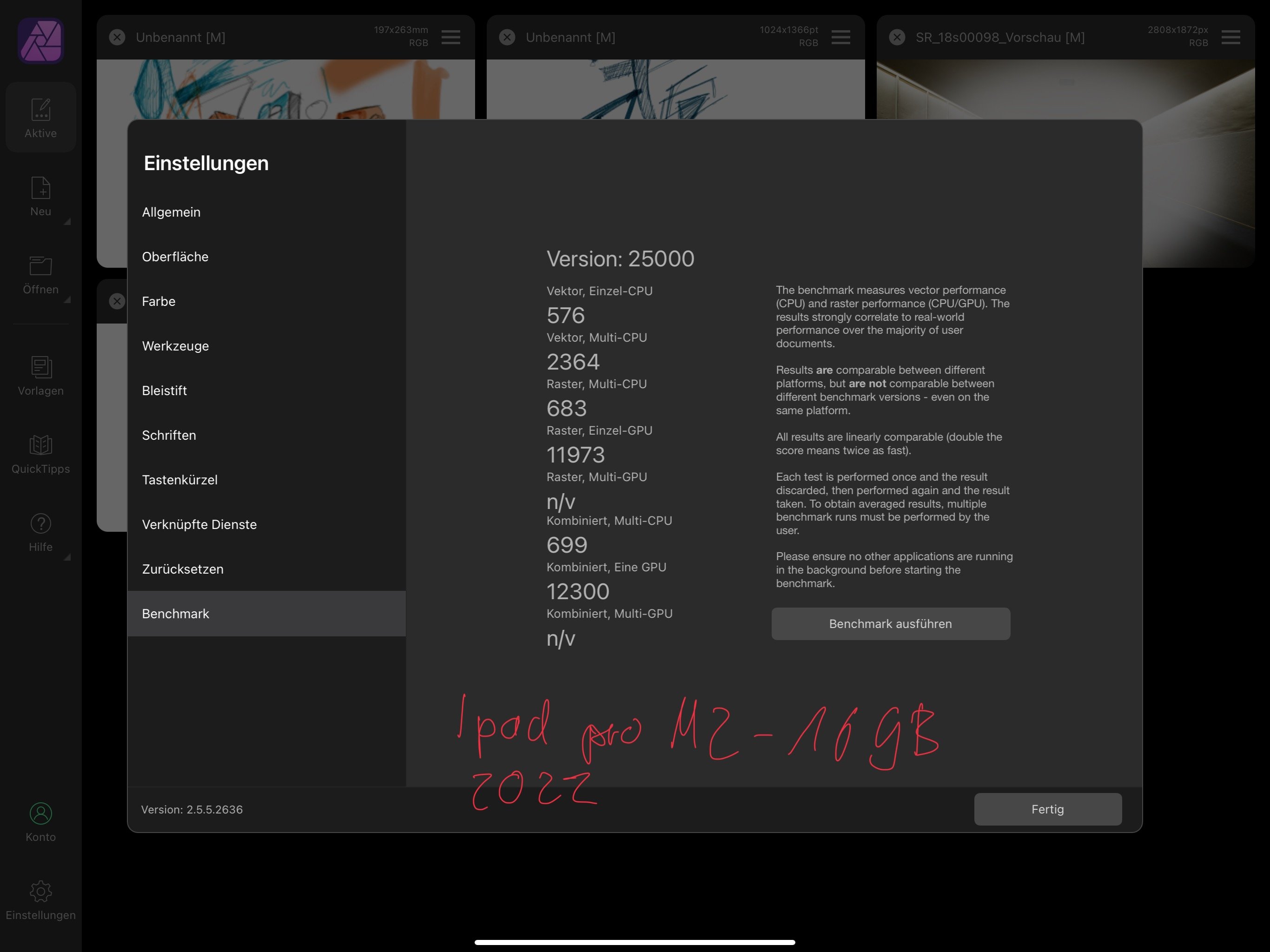Open hamburger menu of 197x263mm document
Image resolution: width=1270 pixels, height=952 pixels.
click(451, 37)
